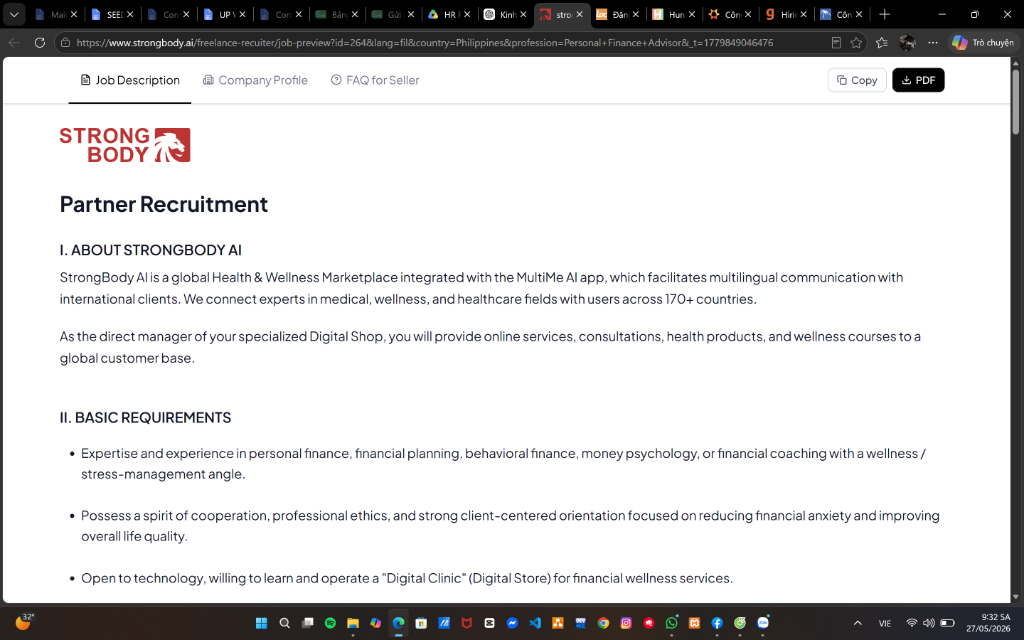Open the Favorites list icon
This screenshot has height=640, width=1024.
pyautogui.click(x=882, y=42)
